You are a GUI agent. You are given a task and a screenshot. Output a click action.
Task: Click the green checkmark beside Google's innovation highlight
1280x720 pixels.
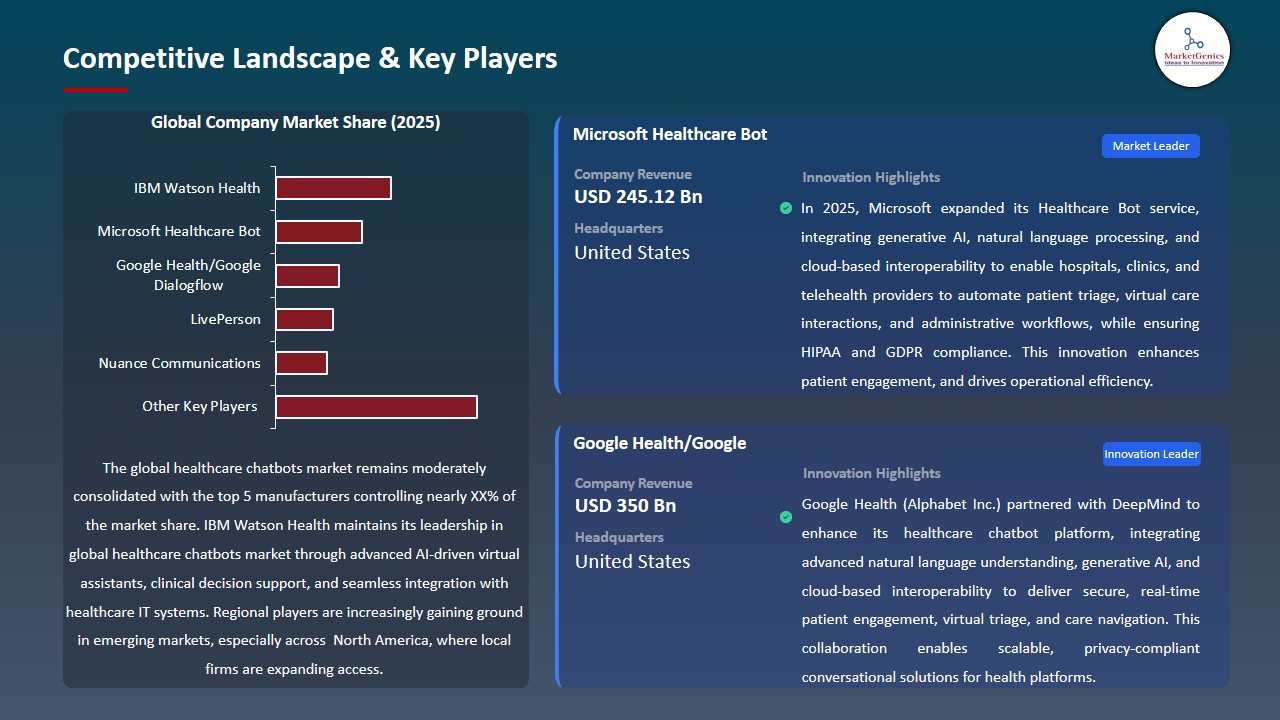(786, 517)
